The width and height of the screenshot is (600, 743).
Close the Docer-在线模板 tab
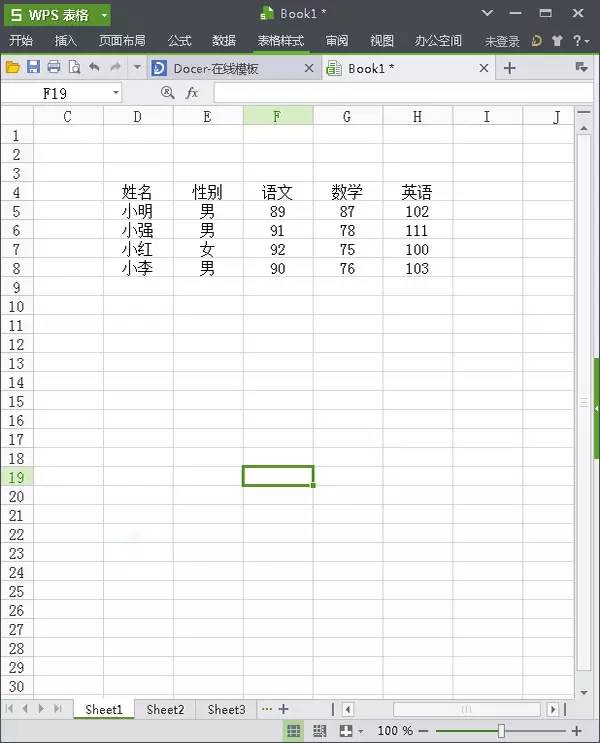309,68
